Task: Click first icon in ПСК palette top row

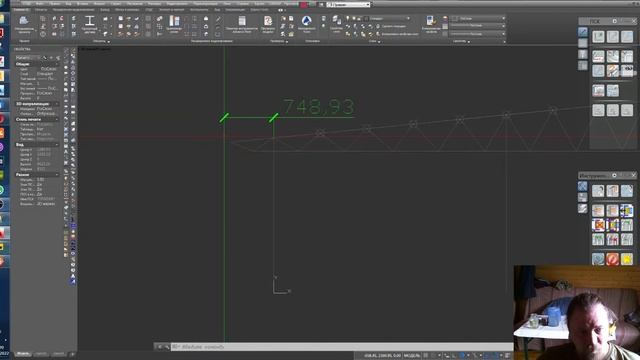Action: pos(598,37)
